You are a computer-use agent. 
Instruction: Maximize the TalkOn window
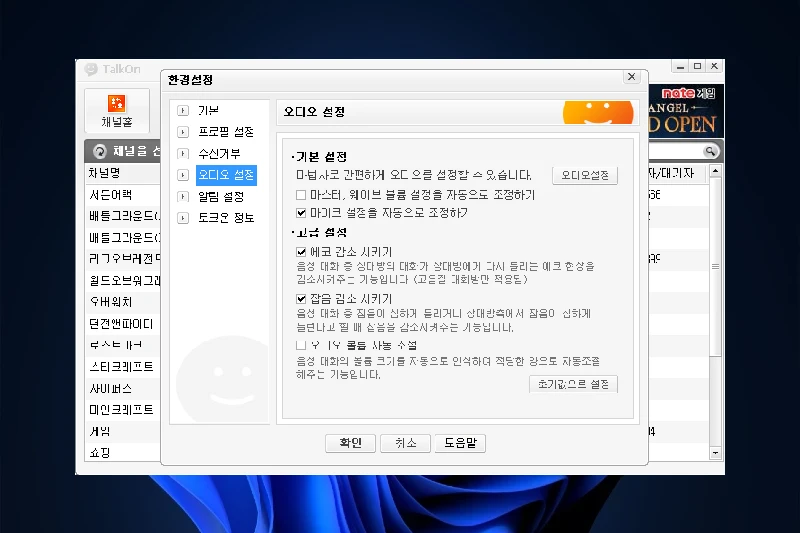(x=697, y=66)
